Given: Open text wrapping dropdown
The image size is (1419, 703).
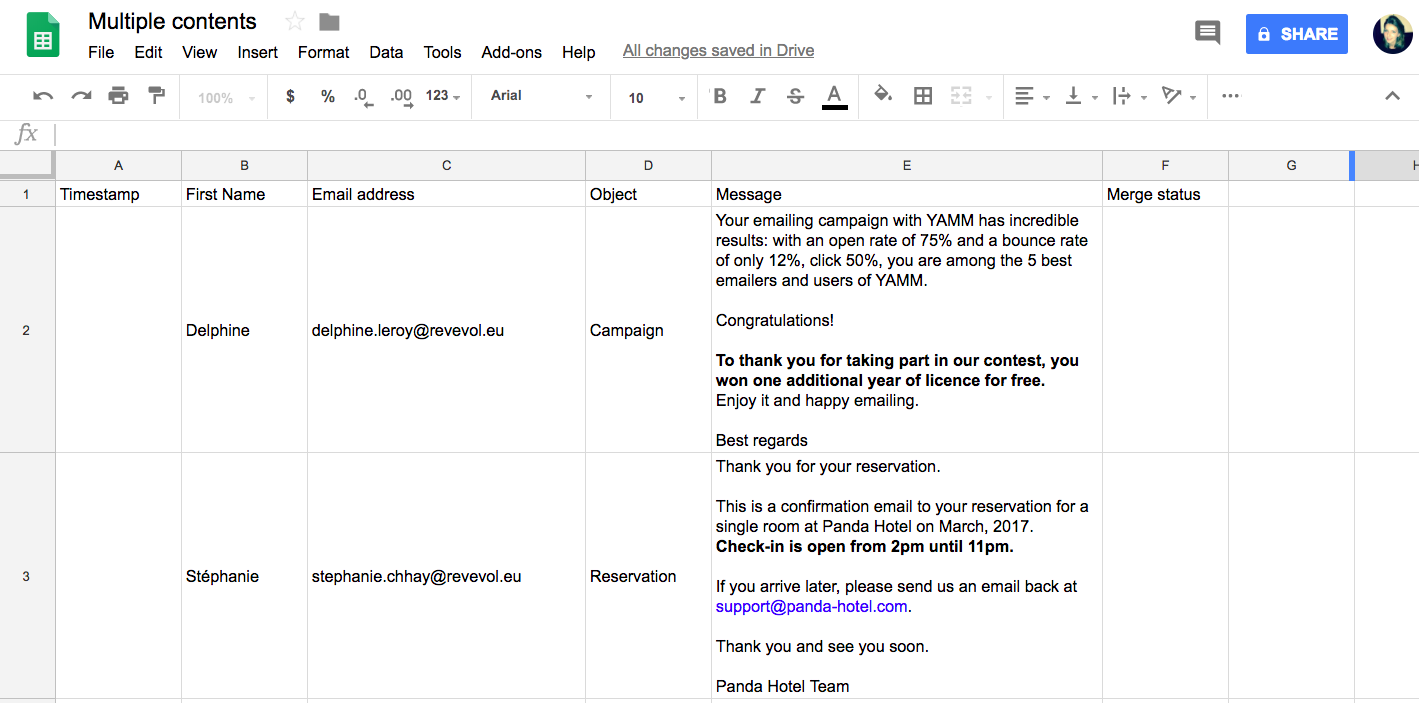Looking at the screenshot, I should click(x=1130, y=96).
